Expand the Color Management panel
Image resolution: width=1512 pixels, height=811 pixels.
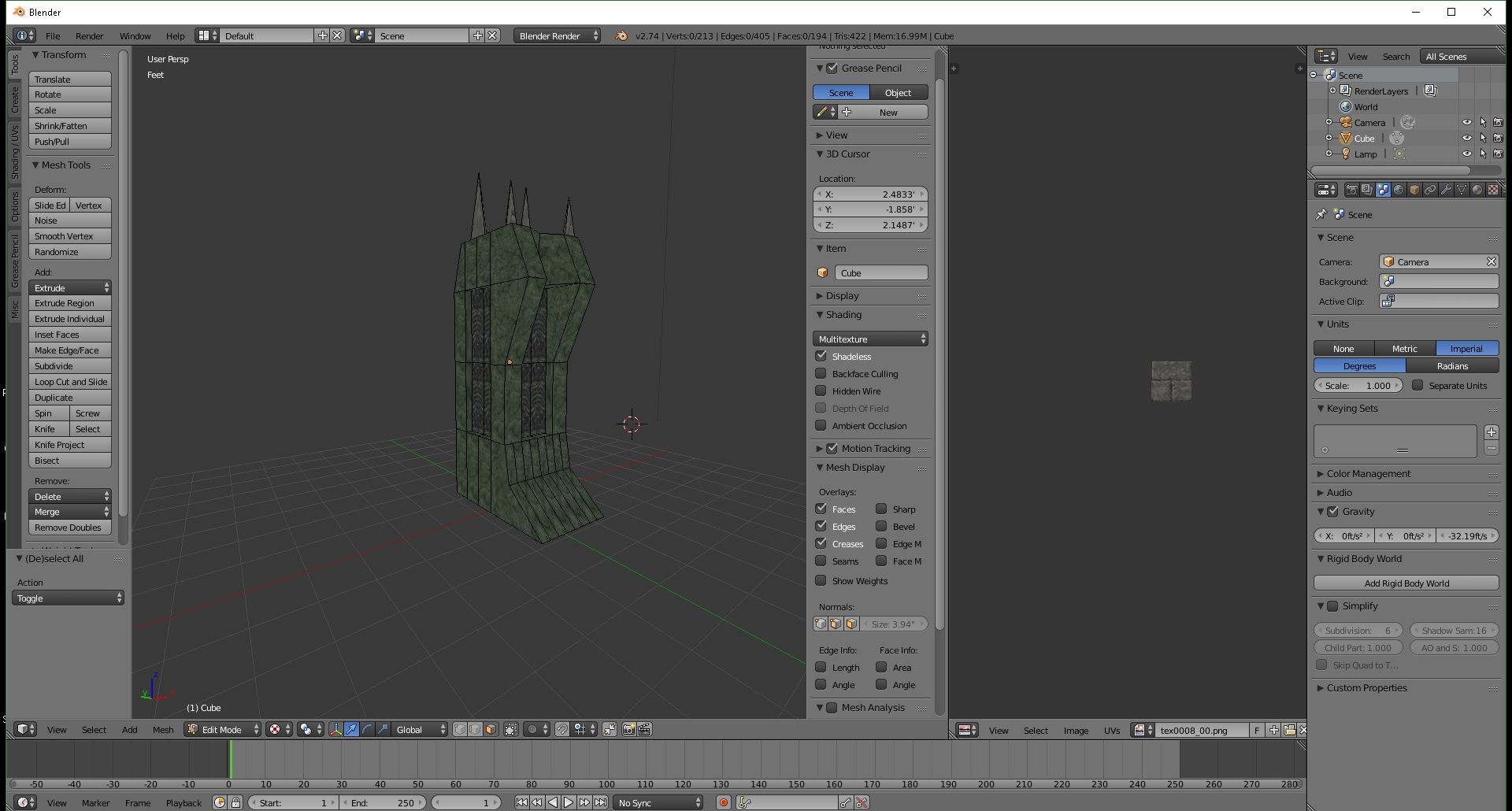[x=1368, y=474]
